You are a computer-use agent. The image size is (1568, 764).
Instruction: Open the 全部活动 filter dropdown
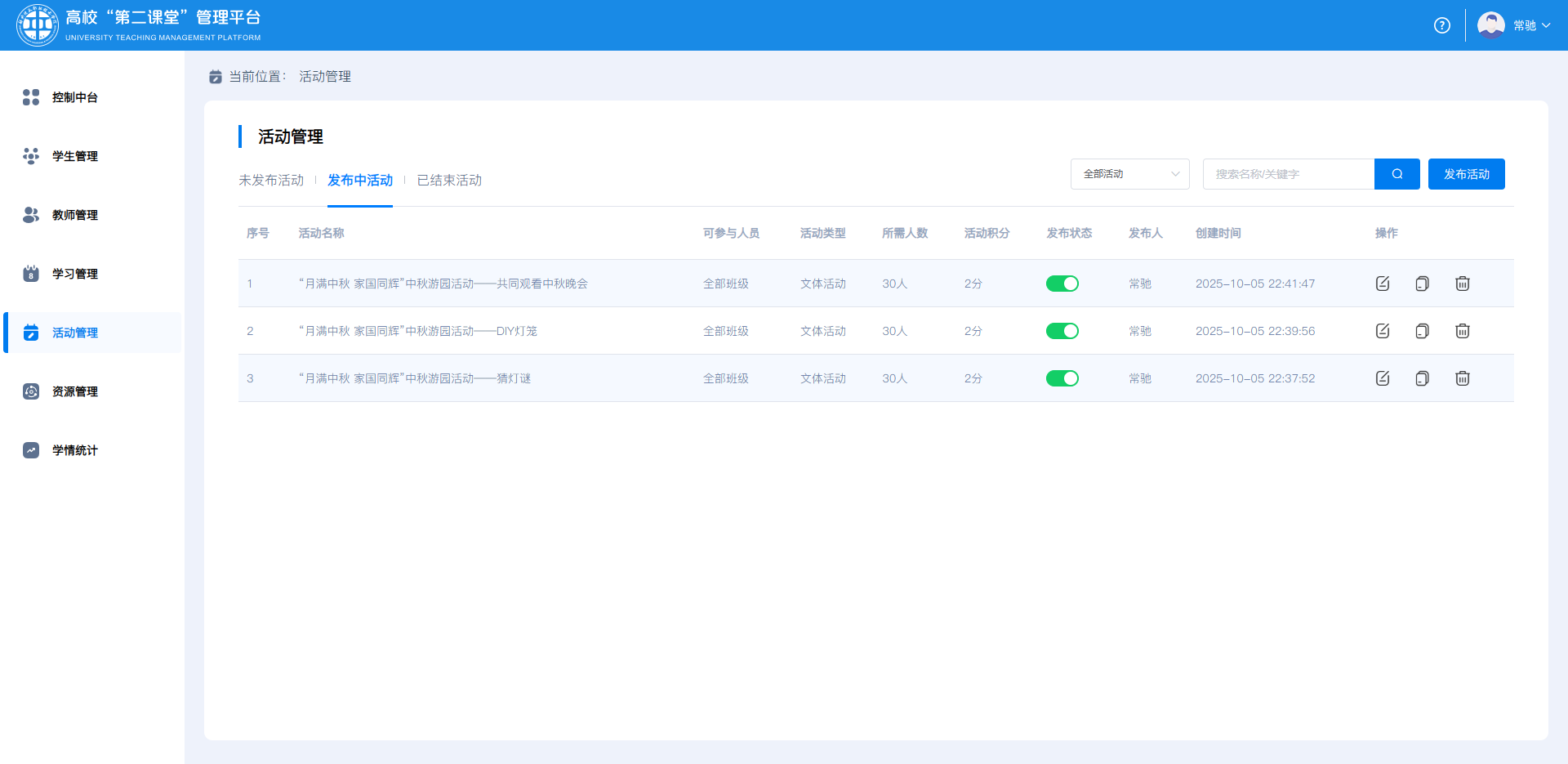[x=1129, y=174]
